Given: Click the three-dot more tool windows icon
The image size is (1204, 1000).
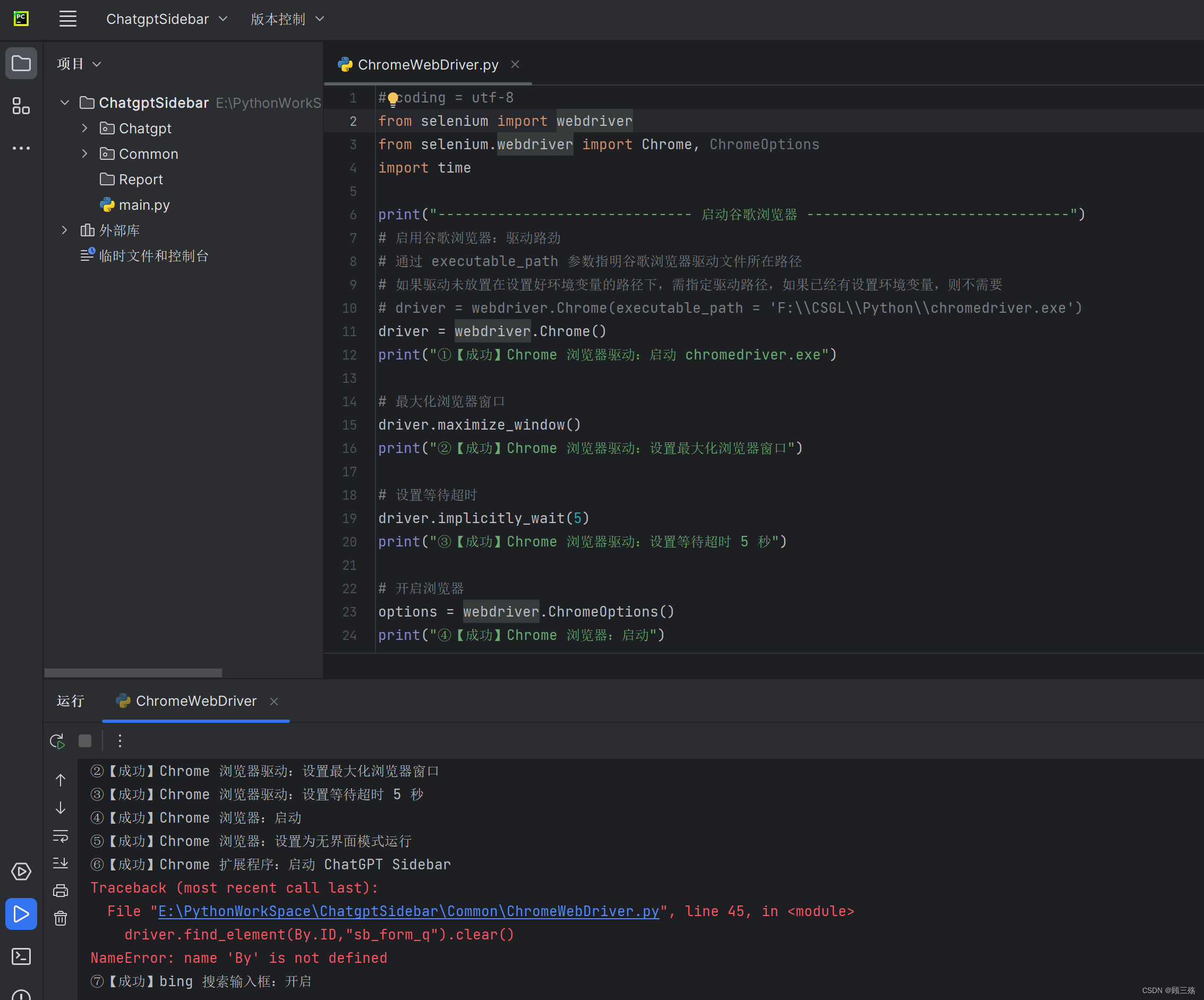Looking at the screenshot, I should (21, 148).
